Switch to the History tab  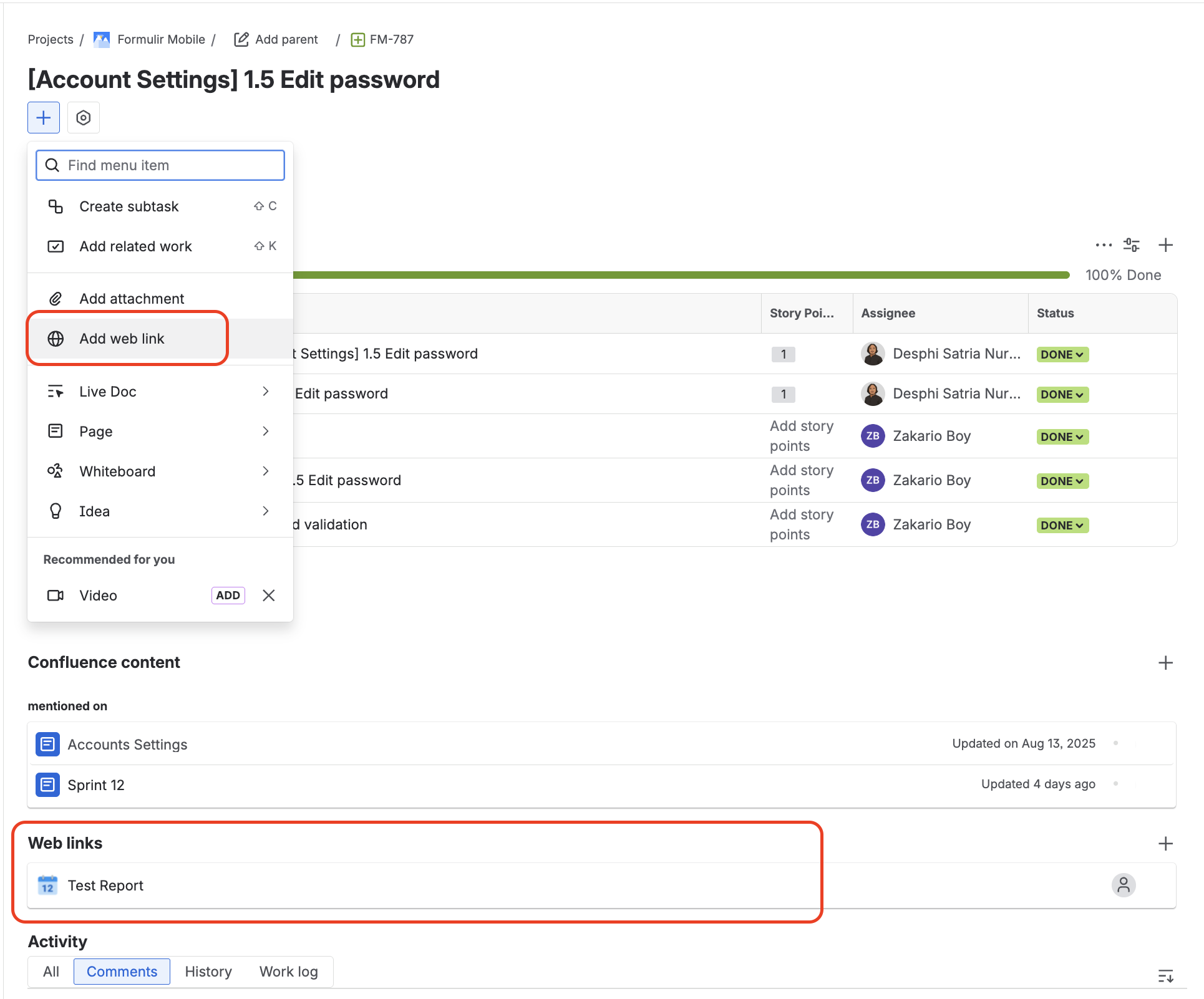click(208, 972)
